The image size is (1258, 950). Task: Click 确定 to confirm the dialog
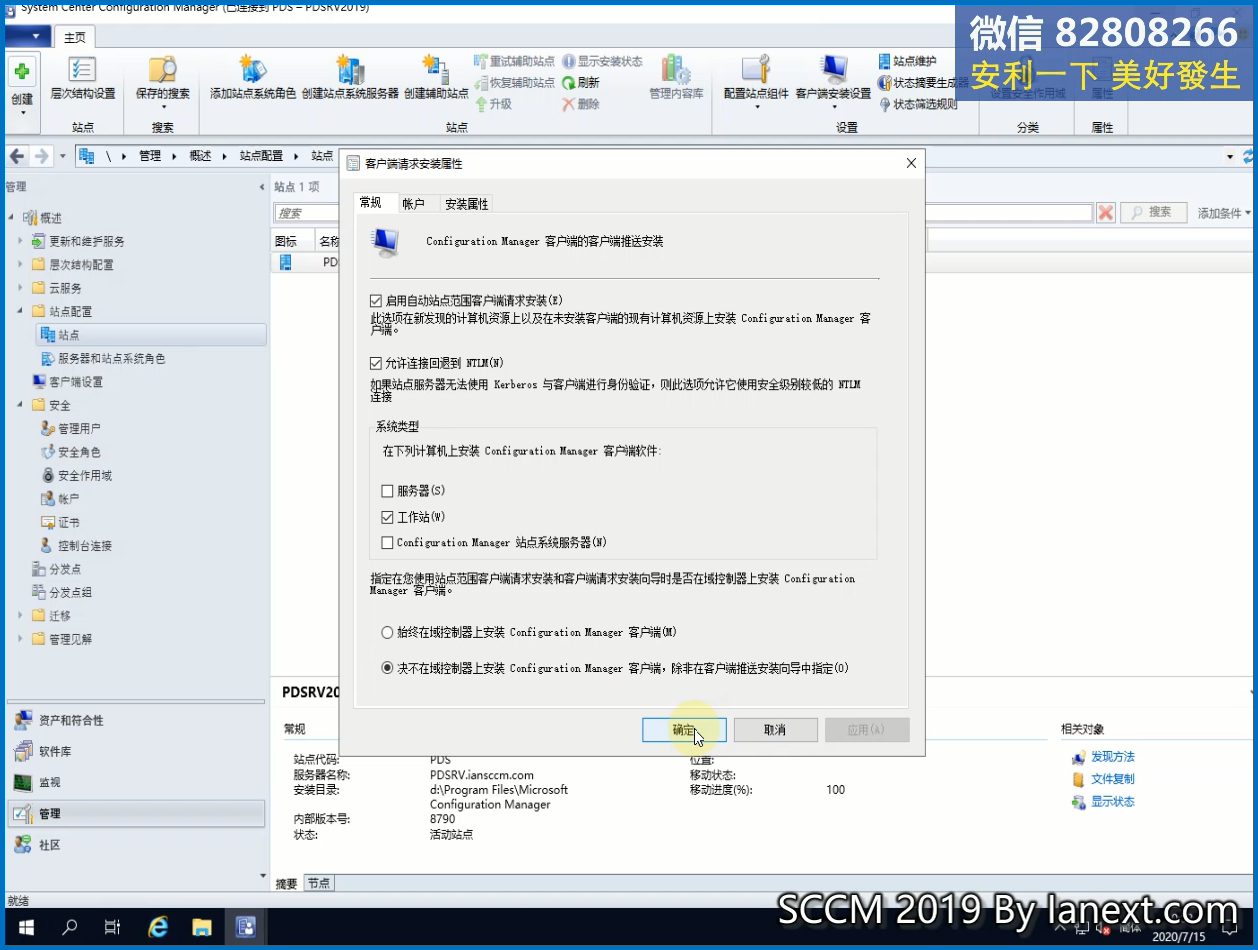click(x=684, y=730)
